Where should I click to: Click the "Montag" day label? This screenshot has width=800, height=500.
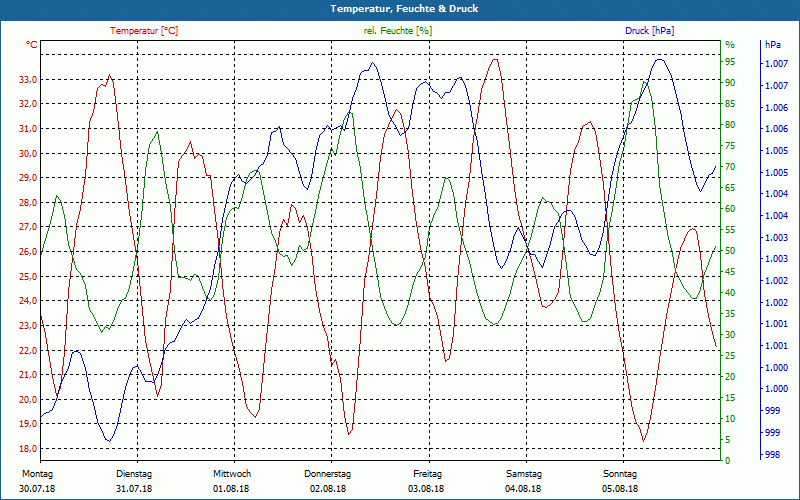[37, 474]
